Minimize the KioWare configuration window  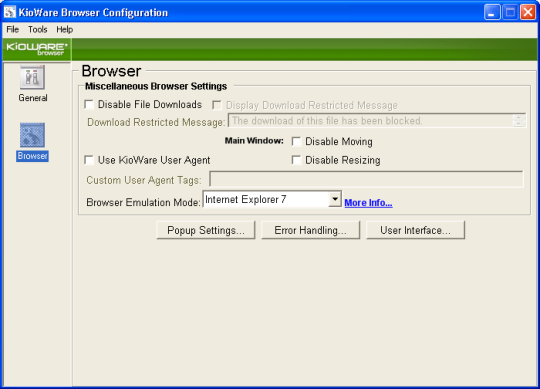pyautogui.click(x=492, y=12)
